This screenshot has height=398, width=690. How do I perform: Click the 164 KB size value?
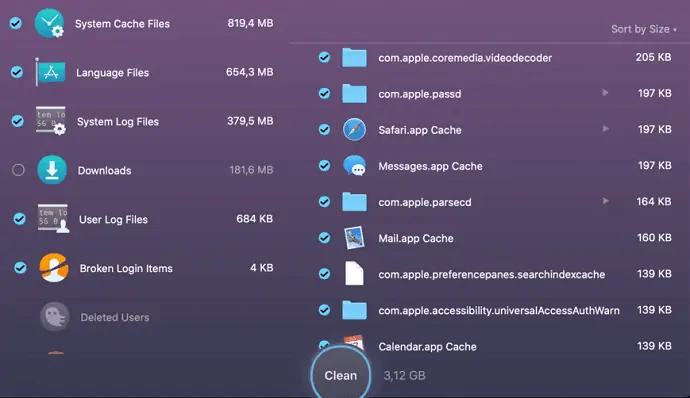[x=654, y=201]
